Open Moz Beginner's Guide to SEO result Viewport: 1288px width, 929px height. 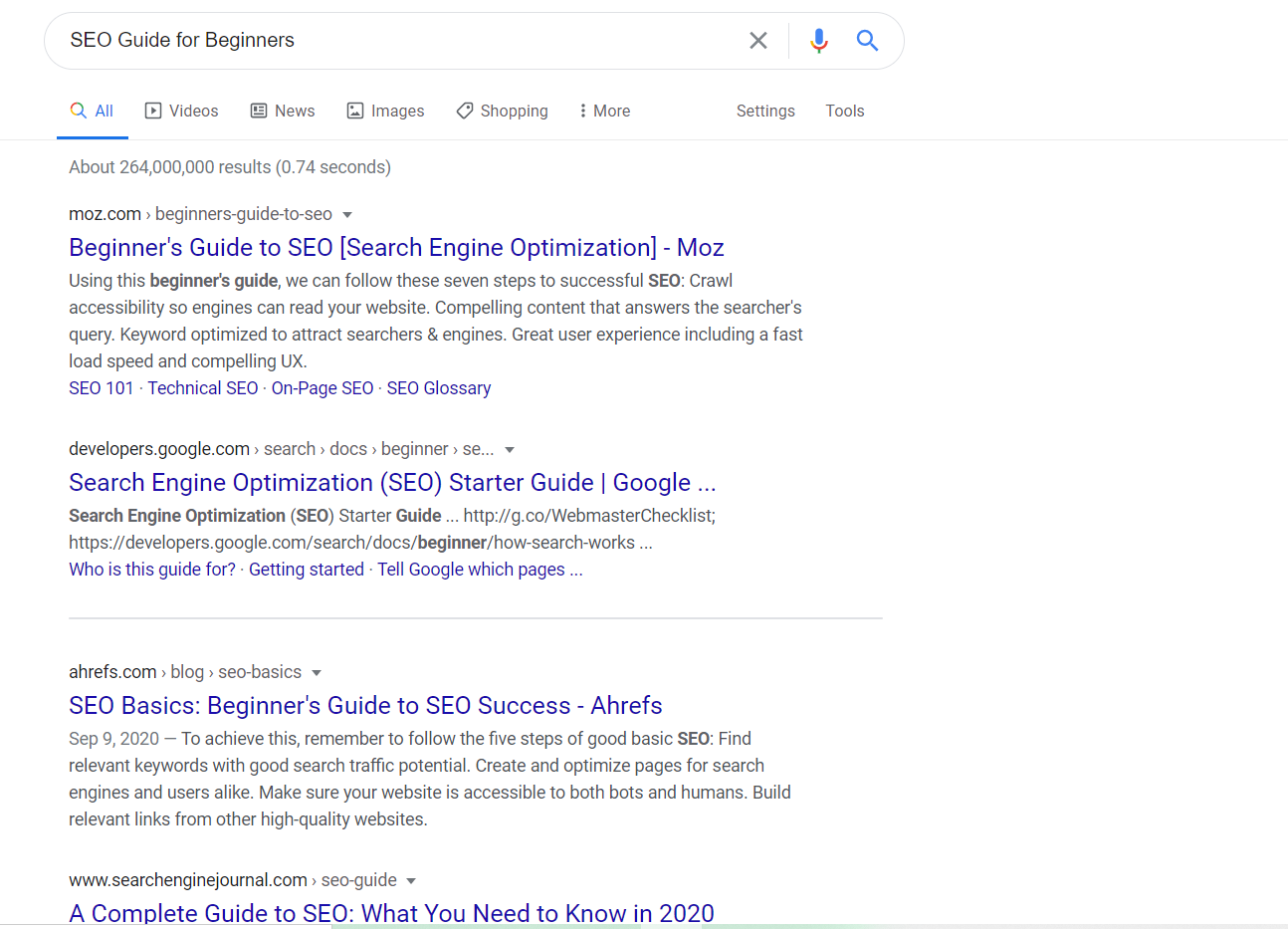click(x=396, y=248)
